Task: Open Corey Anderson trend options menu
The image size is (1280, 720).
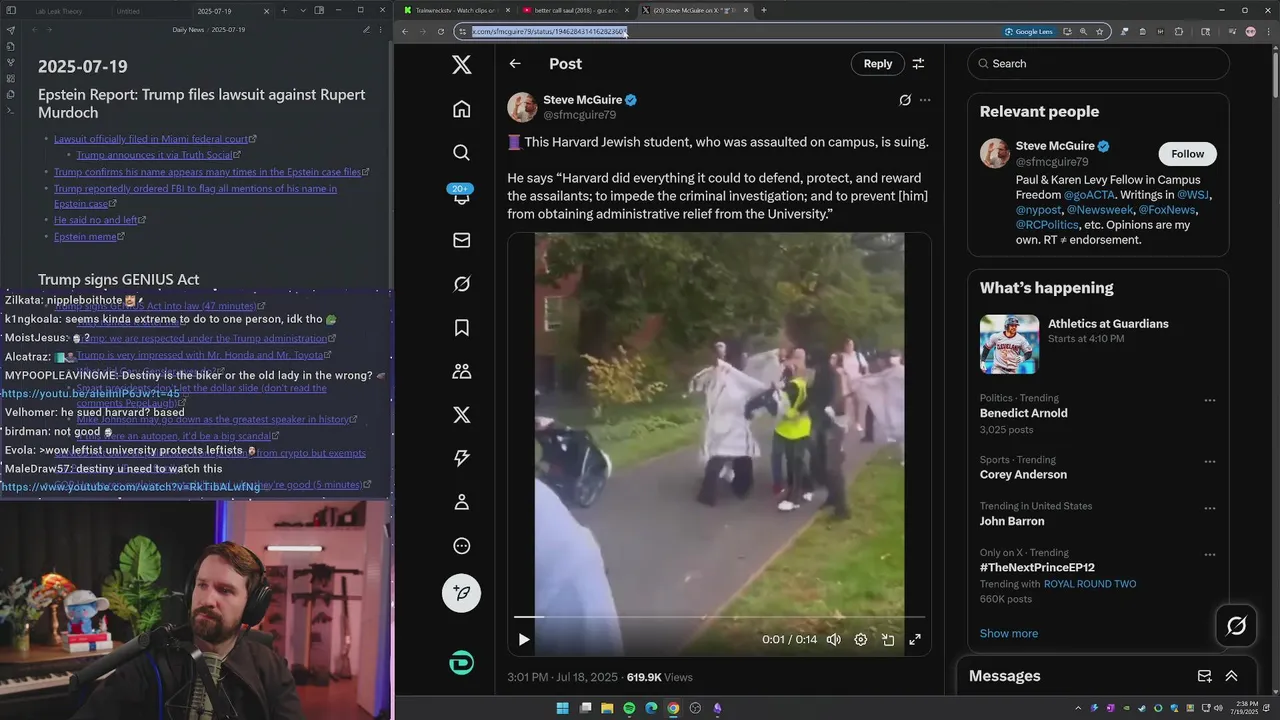Action: coord(1209,462)
